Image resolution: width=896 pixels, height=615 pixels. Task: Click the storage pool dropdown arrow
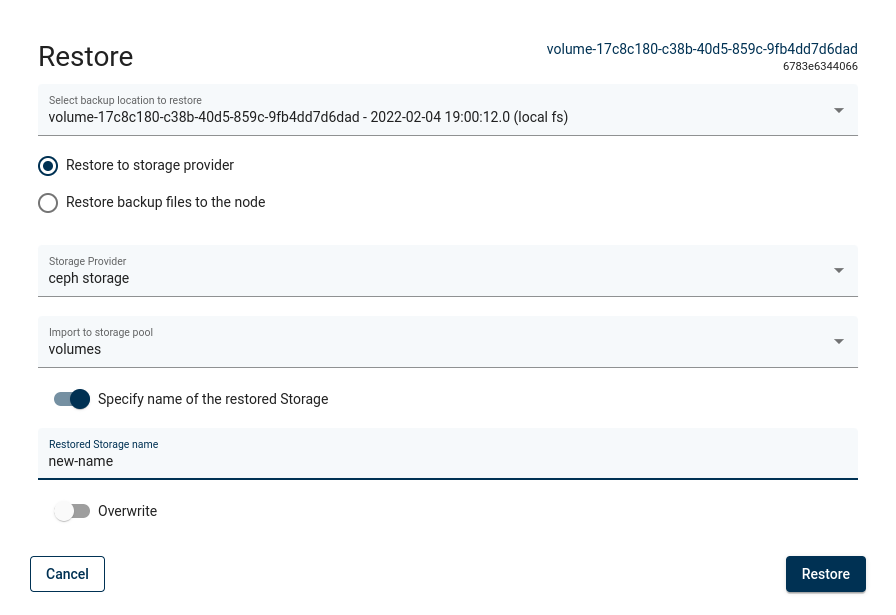pos(838,341)
